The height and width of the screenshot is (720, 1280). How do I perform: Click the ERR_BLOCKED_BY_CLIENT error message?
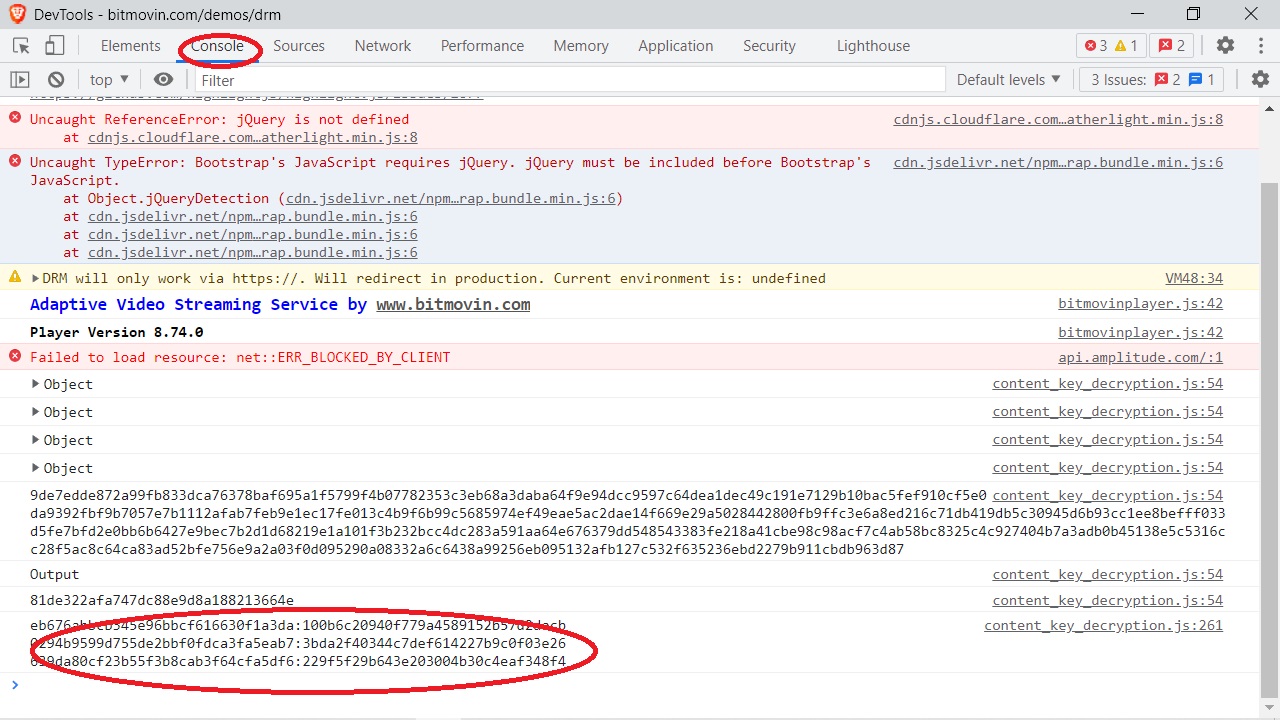(240, 358)
